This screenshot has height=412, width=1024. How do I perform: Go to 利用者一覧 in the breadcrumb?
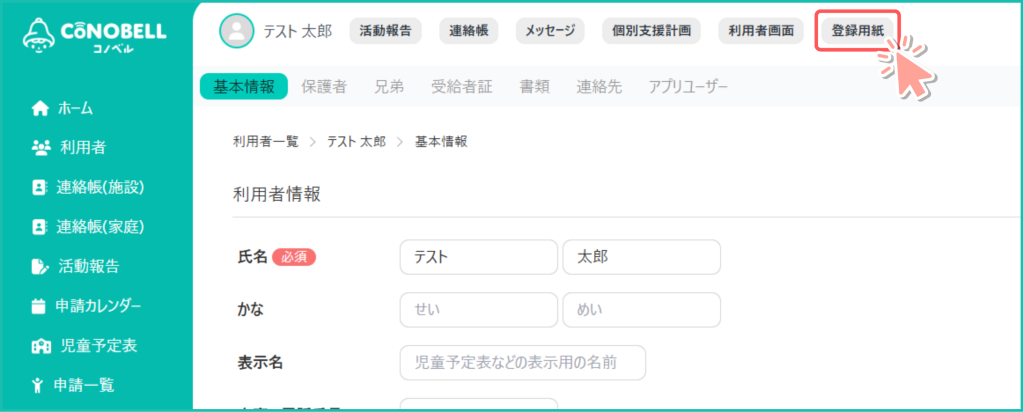coord(265,141)
